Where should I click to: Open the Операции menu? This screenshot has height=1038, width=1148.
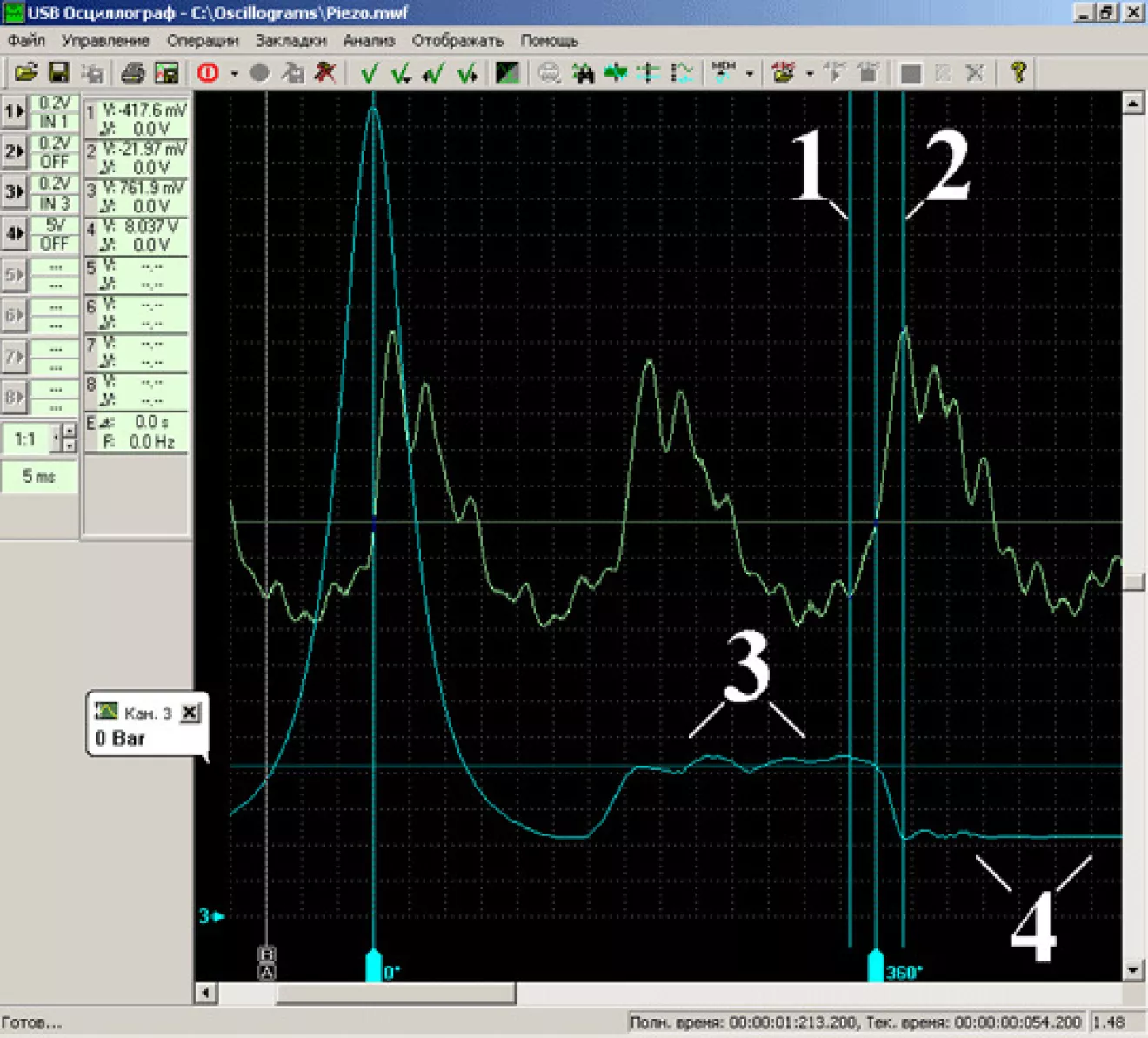pos(203,40)
